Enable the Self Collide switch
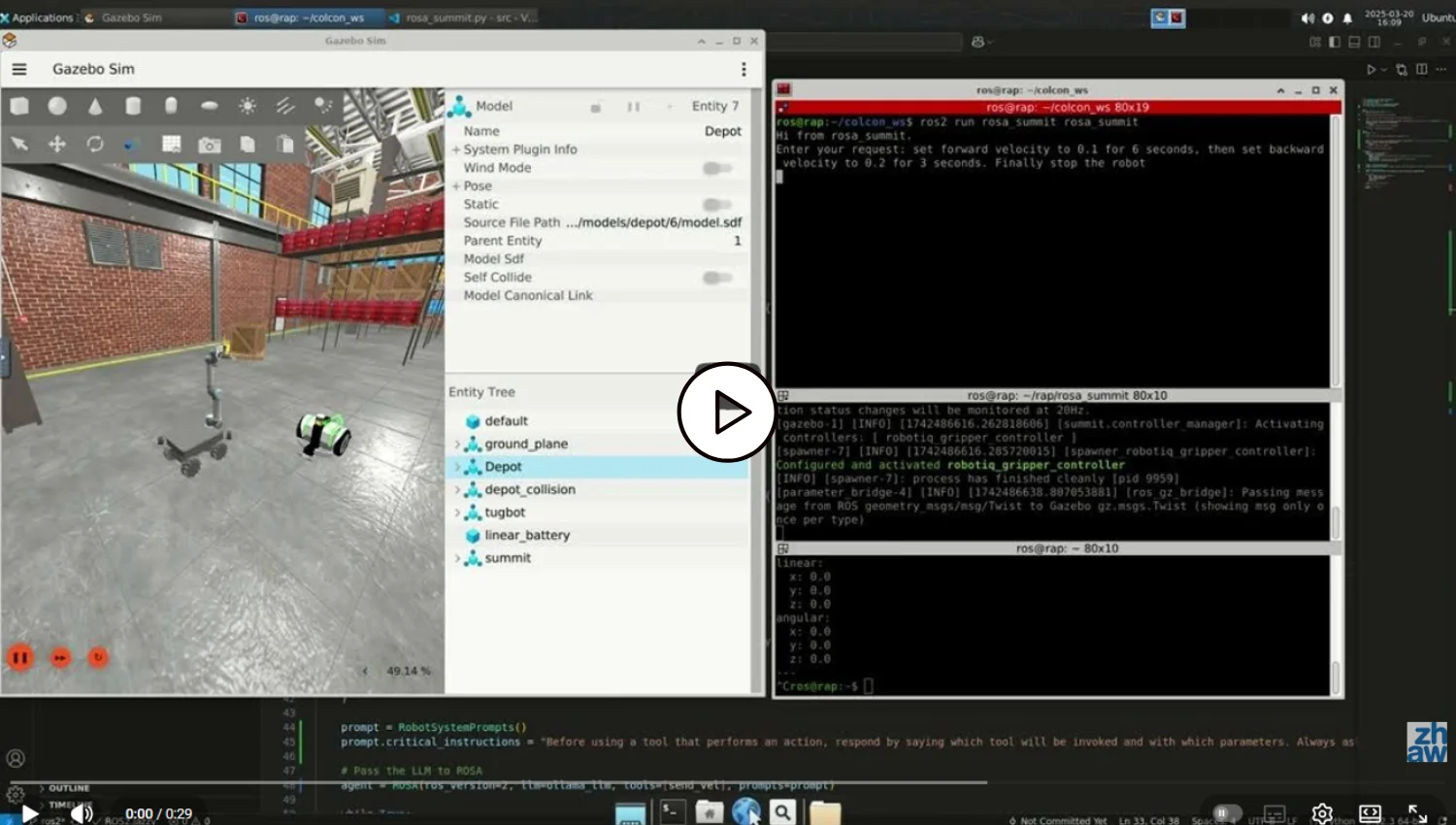 click(x=716, y=278)
